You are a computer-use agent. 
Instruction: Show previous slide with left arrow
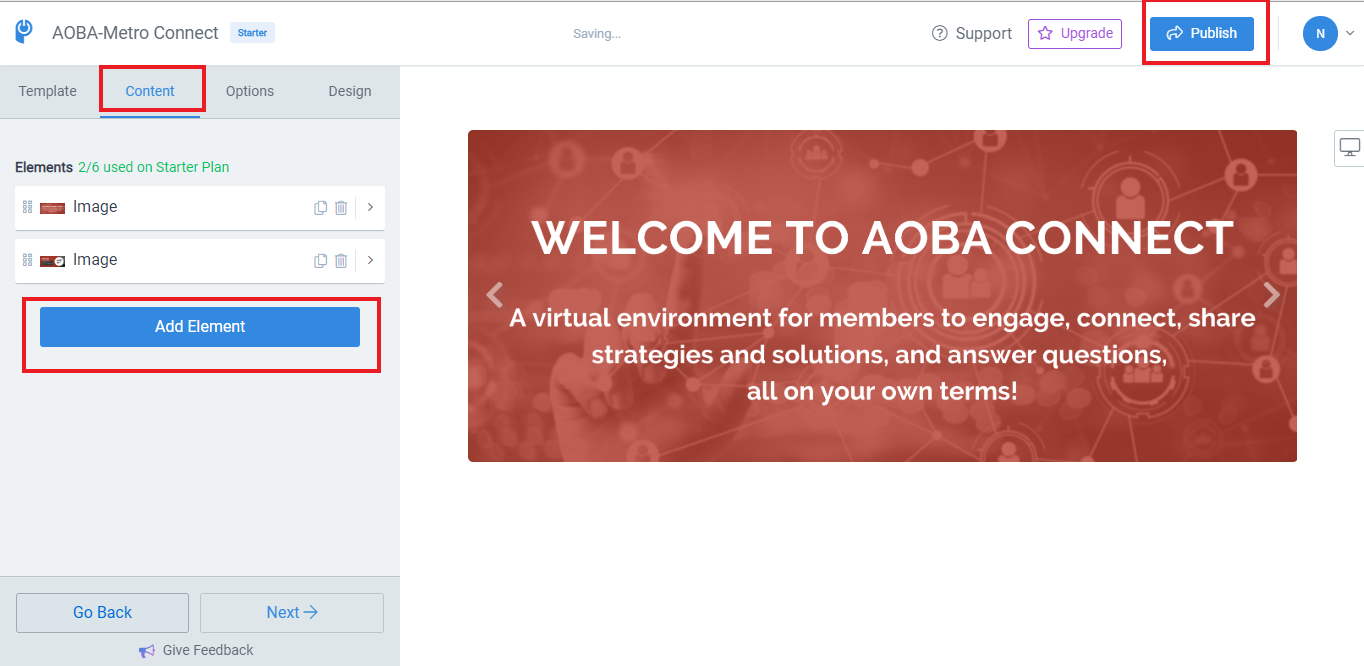click(x=493, y=295)
